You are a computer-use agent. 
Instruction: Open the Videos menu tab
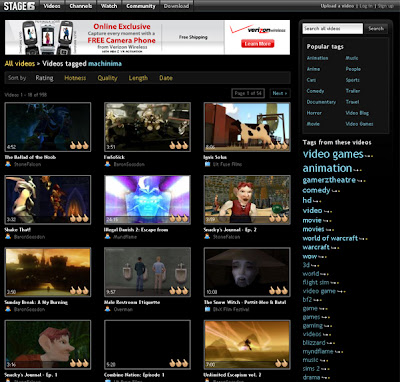52,6
